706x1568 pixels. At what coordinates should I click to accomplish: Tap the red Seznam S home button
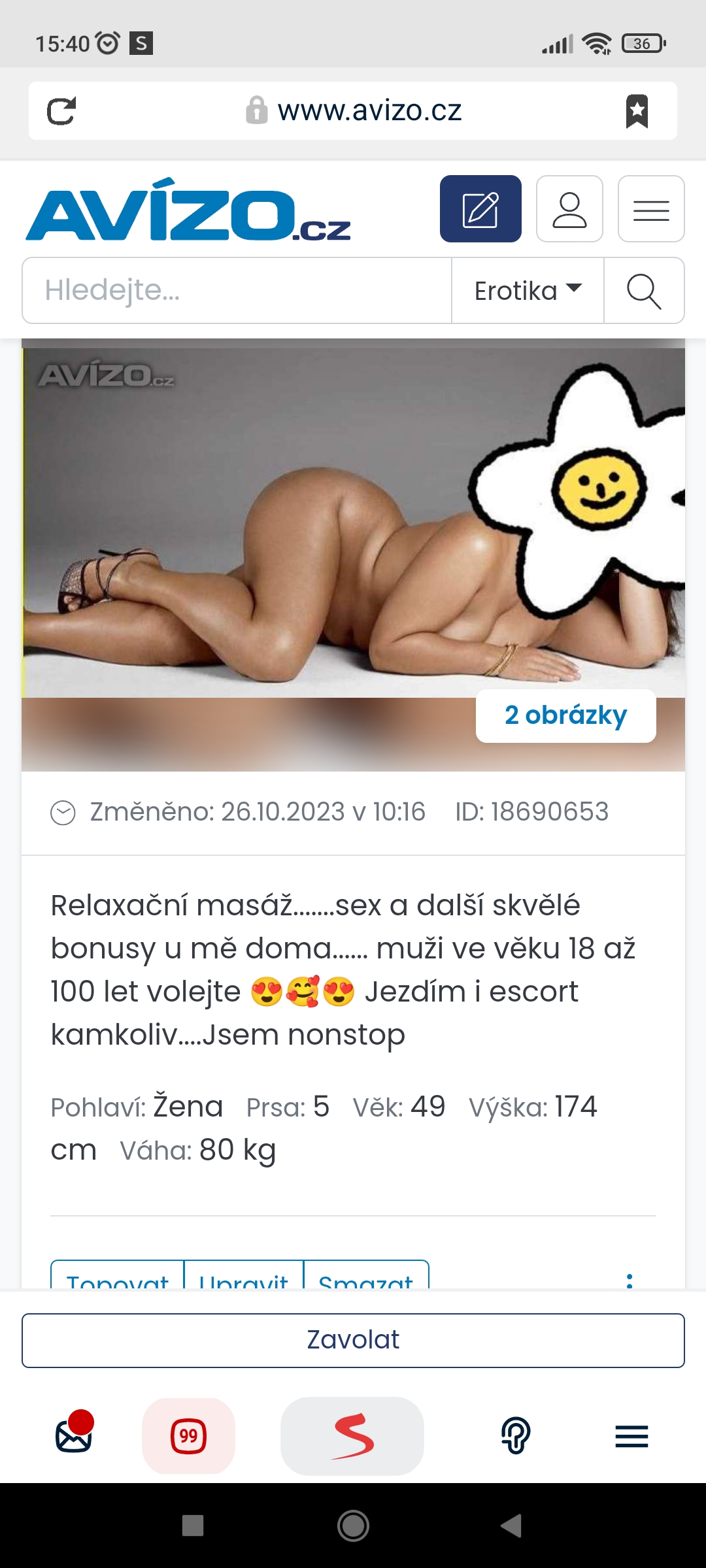pos(352,1436)
